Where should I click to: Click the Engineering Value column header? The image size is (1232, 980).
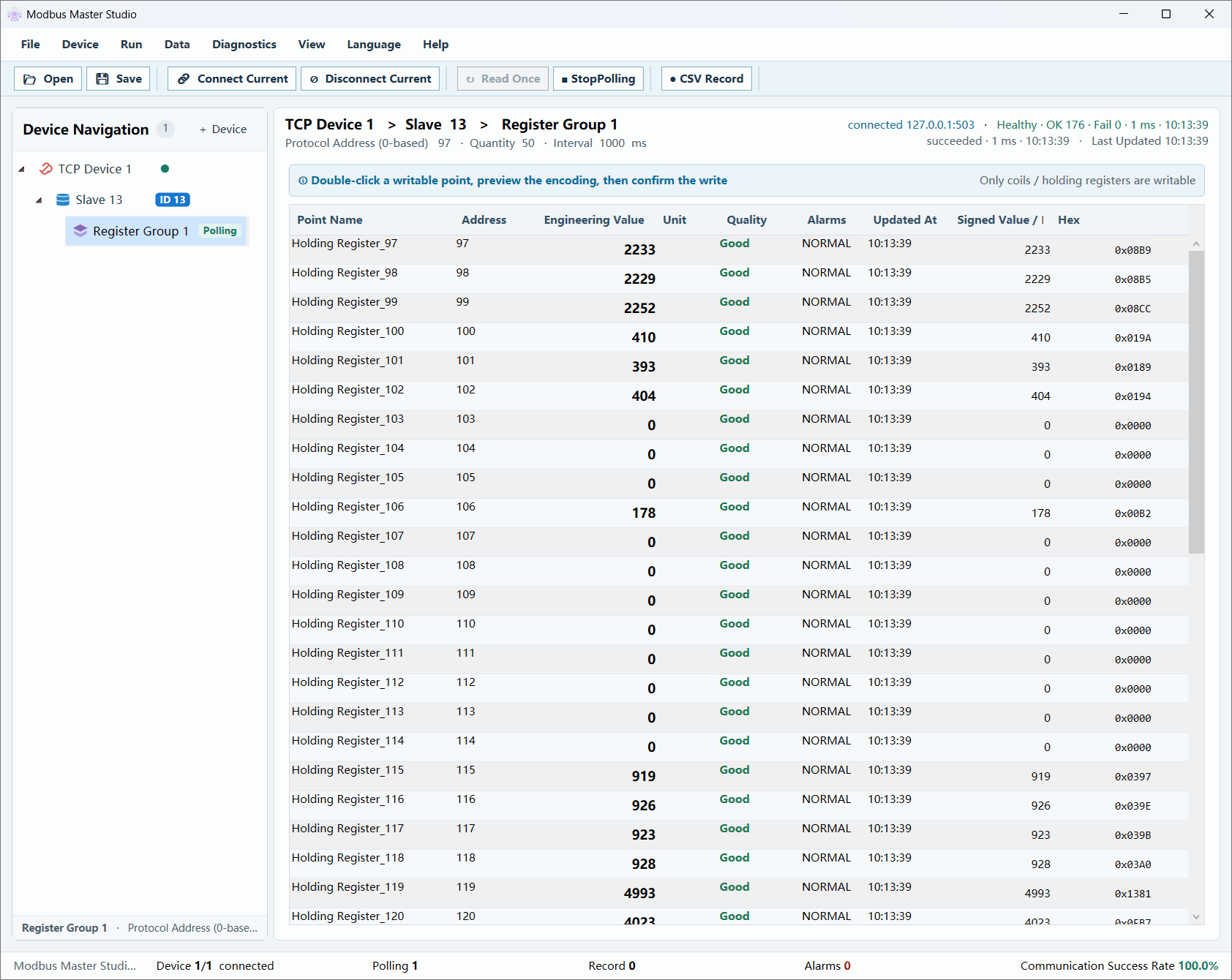pyautogui.click(x=594, y=220)
